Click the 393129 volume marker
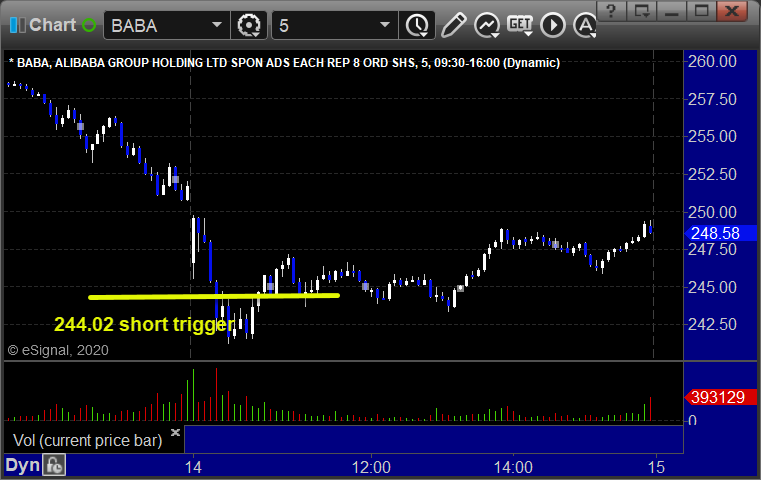The width and height of the screenshot is (761, 480). (x=720, y=397)
